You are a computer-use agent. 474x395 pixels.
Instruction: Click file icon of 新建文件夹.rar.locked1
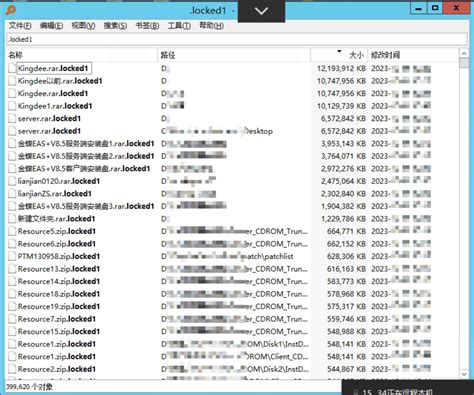(12, 219)
